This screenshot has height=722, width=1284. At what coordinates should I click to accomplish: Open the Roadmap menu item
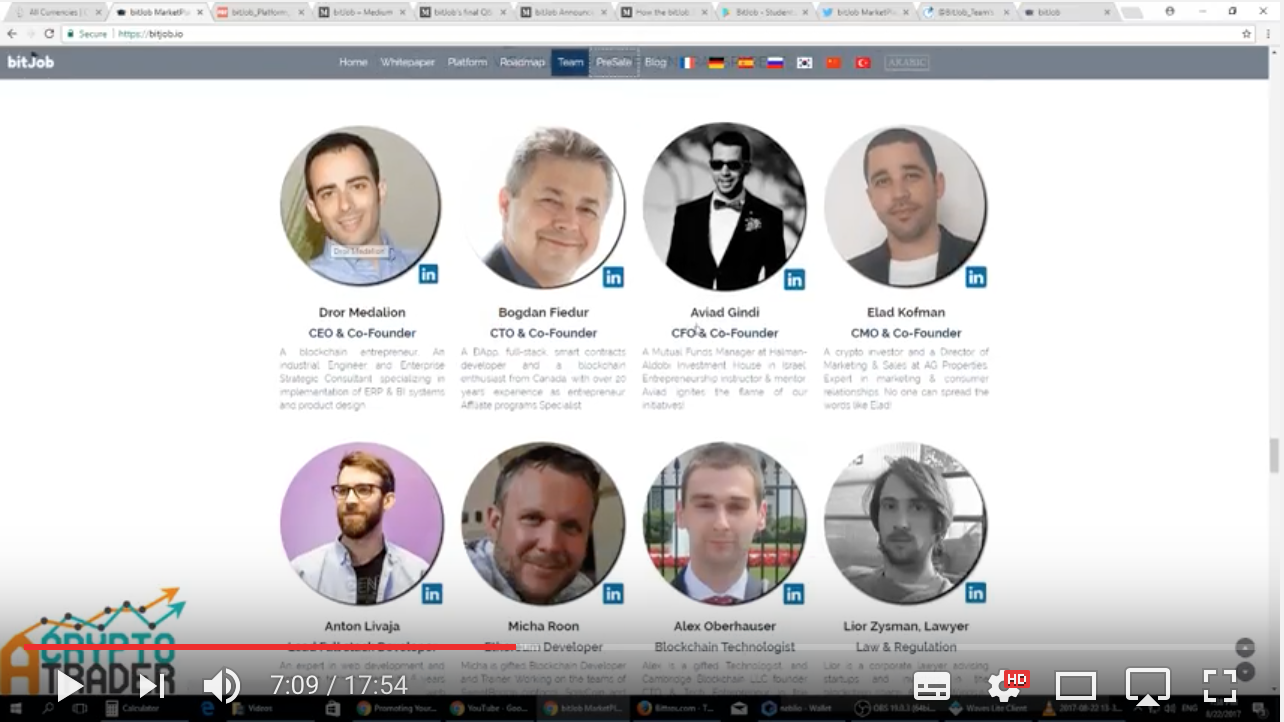click(522, 62)
